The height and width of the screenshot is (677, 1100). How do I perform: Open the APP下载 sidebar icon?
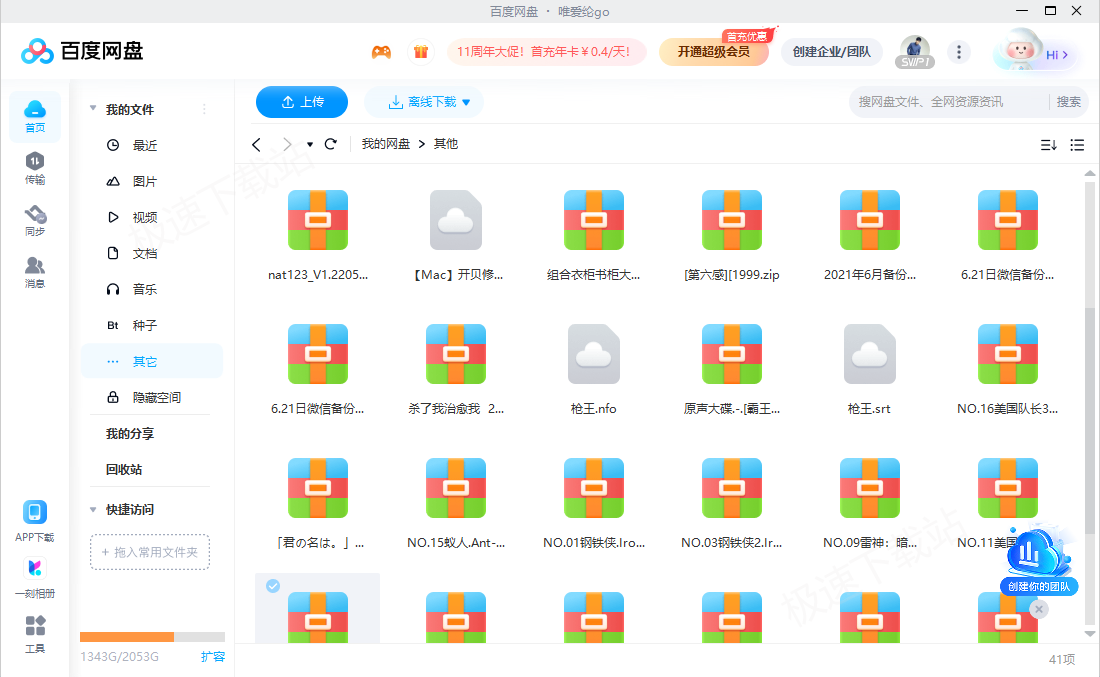click(x=35, y=521)
